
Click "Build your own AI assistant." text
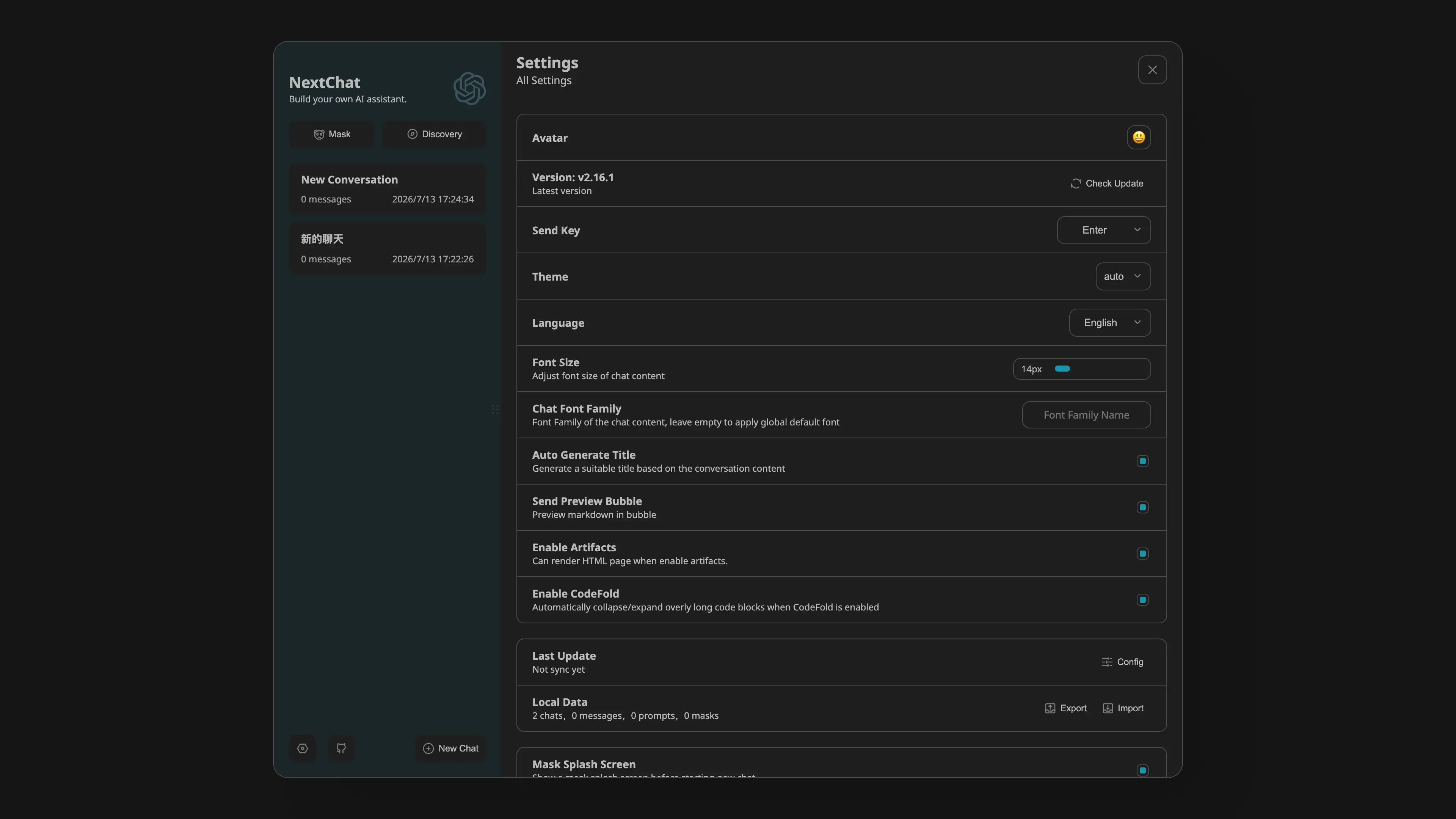click(x=348, y=99)
